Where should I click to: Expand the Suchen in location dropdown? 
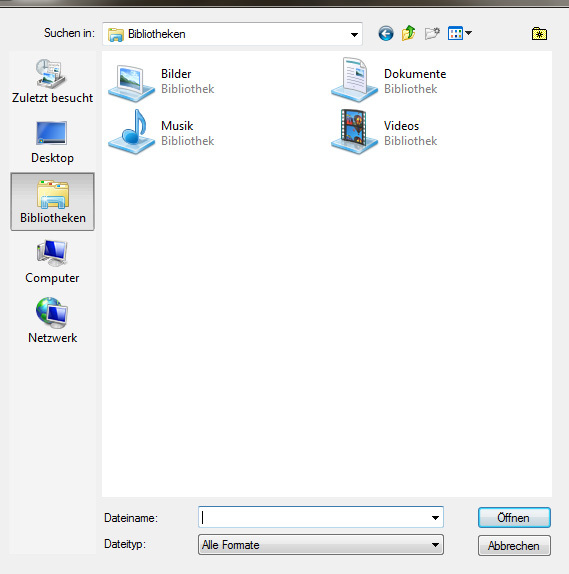tap(354, 34)
